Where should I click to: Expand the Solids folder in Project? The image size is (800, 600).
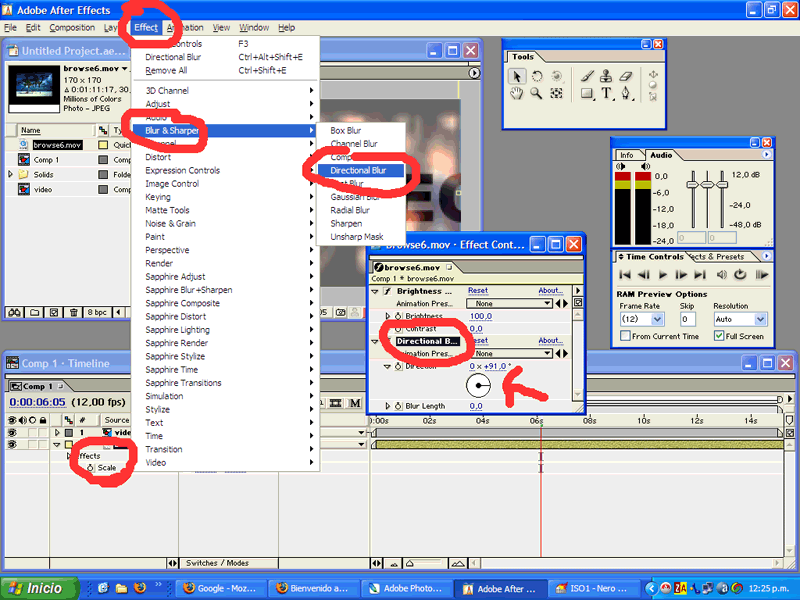pyautogui.click(x=10, y=174)
